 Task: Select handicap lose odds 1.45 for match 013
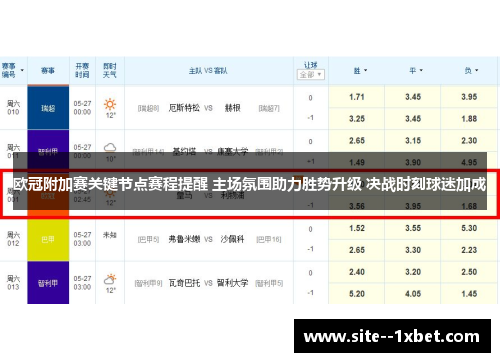click(x=469, y=294)
